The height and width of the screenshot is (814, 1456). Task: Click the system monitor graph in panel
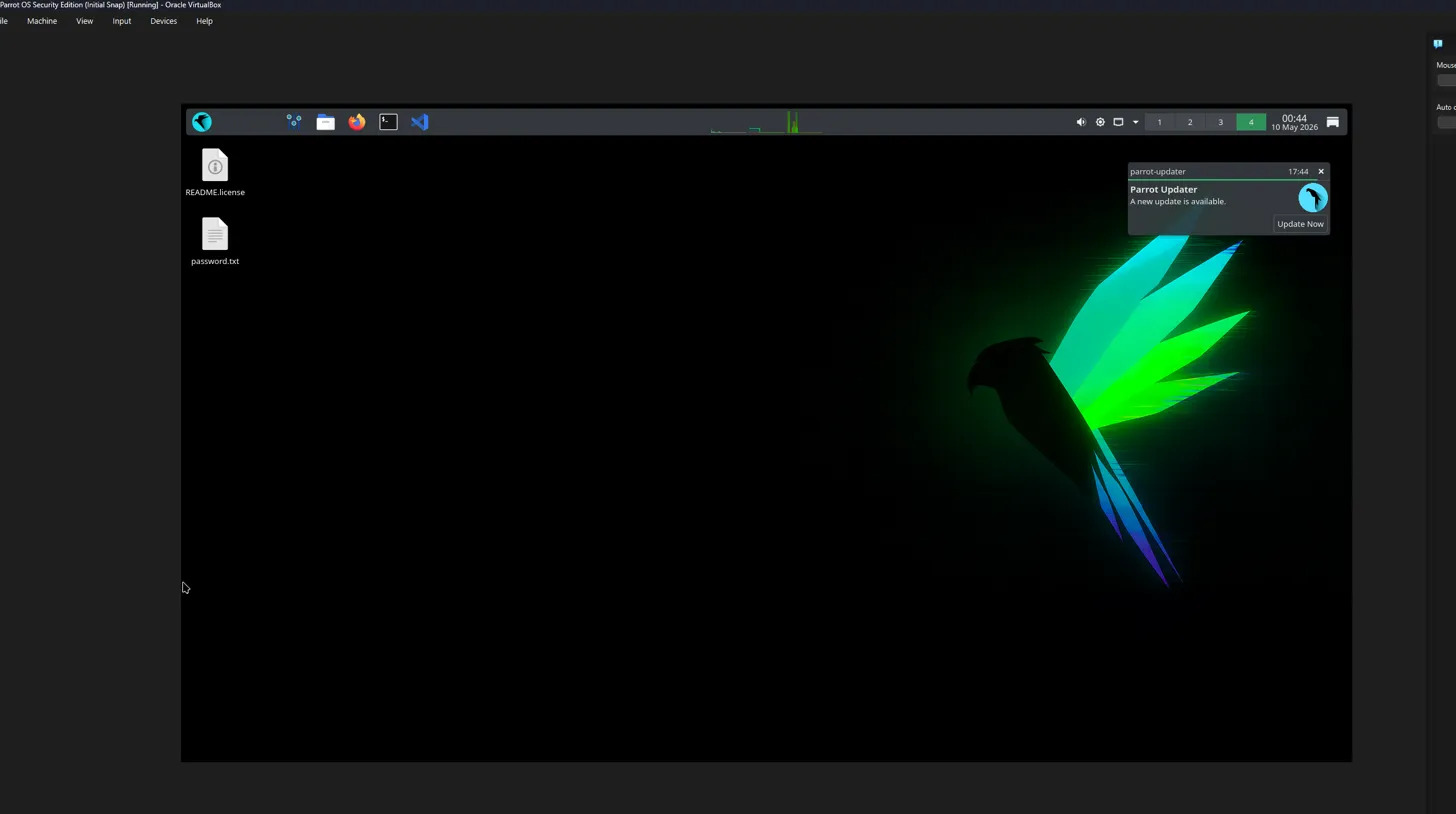pos(767,122)
